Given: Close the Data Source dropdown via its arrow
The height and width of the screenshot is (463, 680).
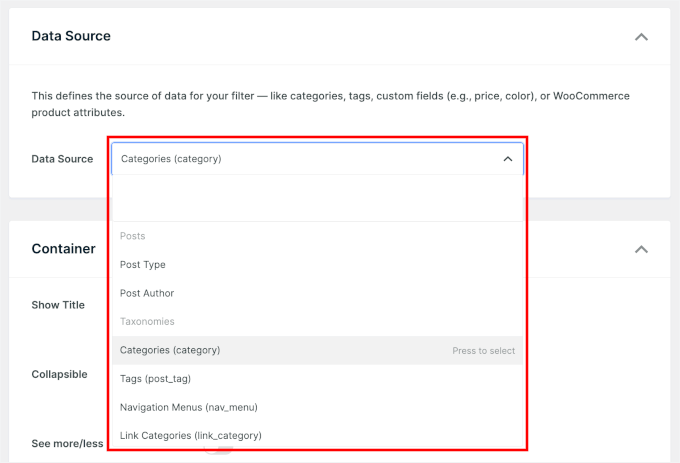Looking at the screenshot, I should point(507,159).
